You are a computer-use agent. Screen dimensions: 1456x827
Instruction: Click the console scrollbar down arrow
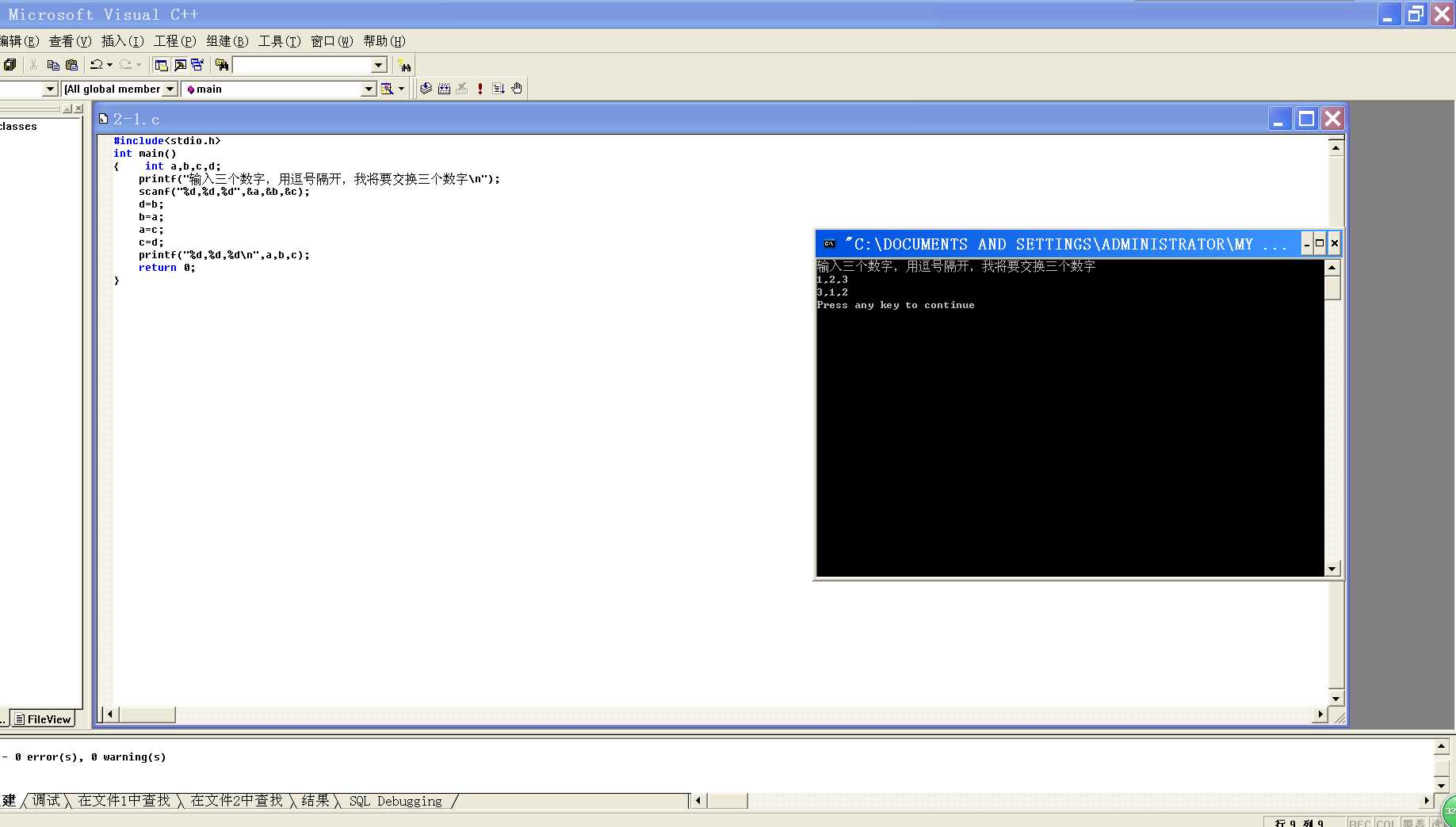point(1332,569)
